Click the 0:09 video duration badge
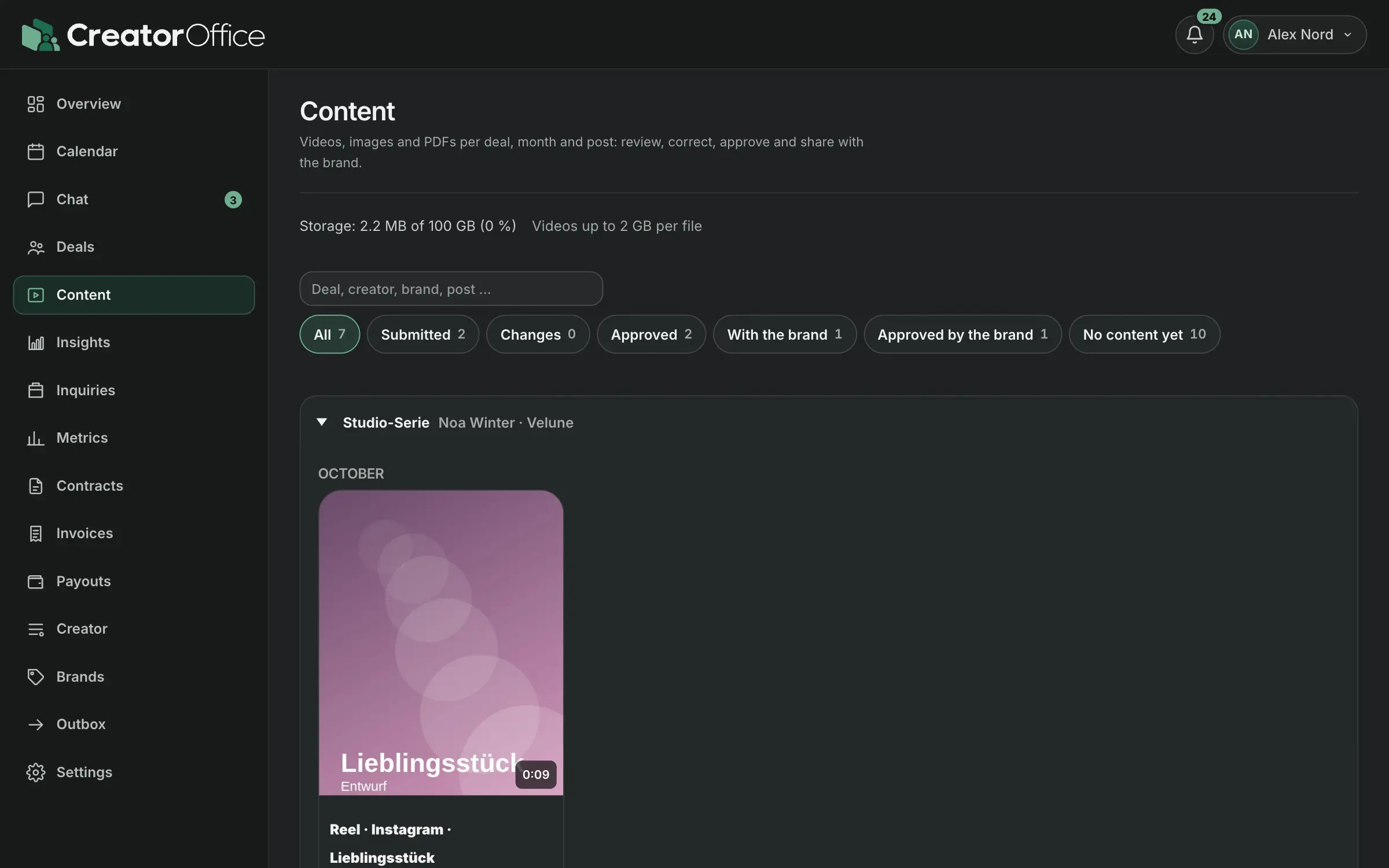Viewport: 1389px width, 868px height. tap(536, 774)
